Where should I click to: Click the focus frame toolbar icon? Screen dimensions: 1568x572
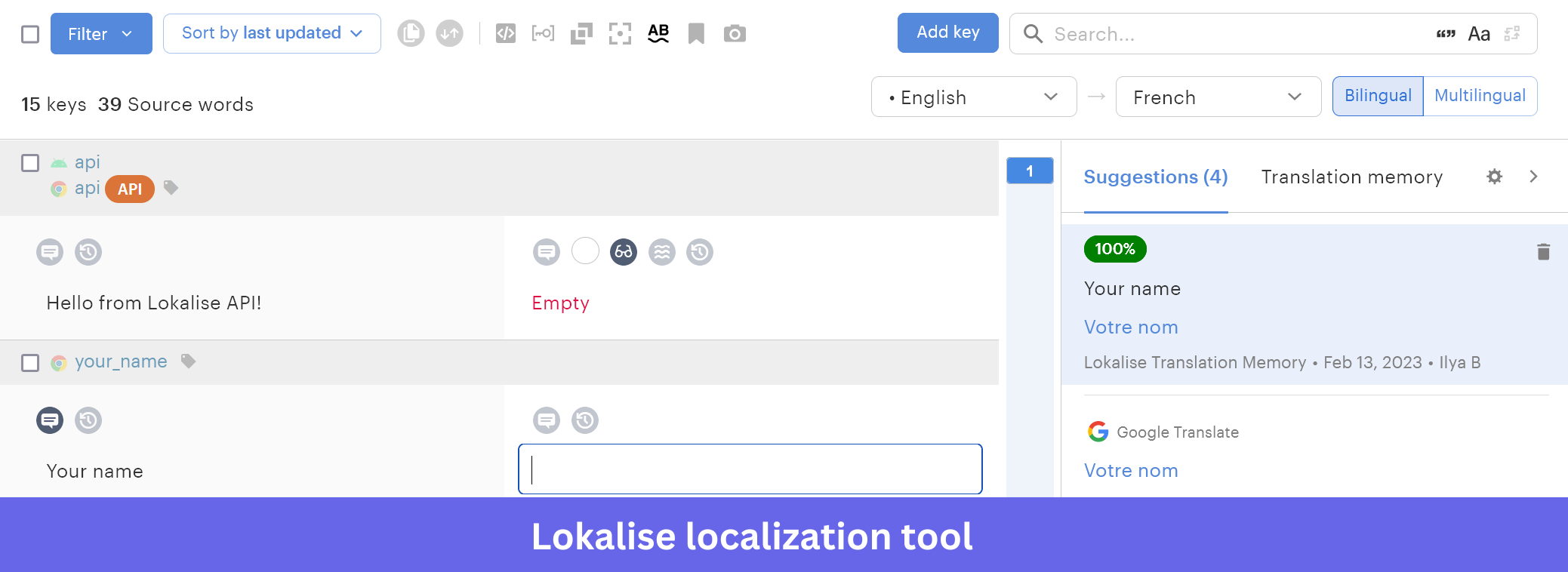[620, 33]
